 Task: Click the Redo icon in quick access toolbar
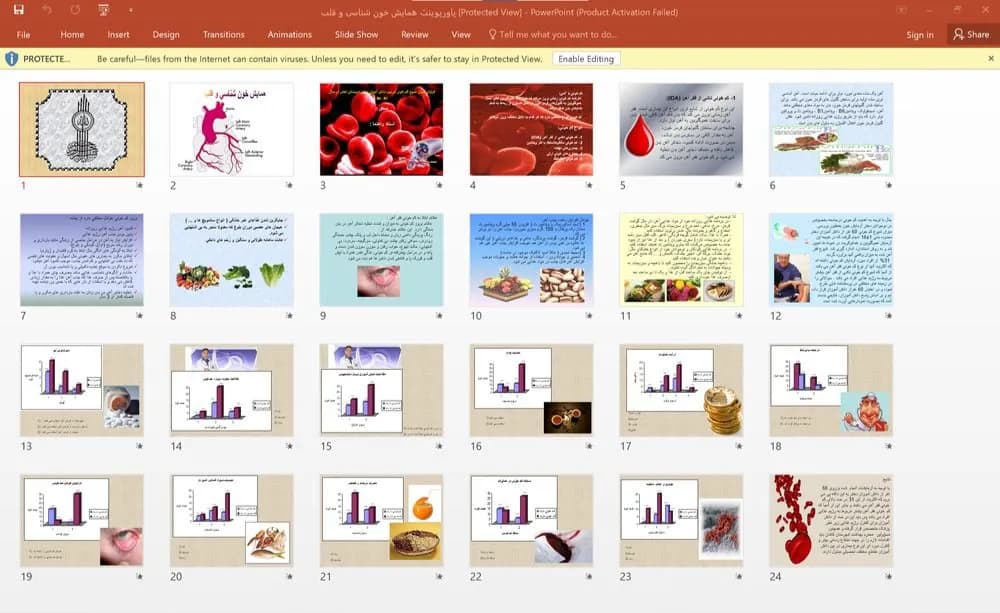coord(75,10)
